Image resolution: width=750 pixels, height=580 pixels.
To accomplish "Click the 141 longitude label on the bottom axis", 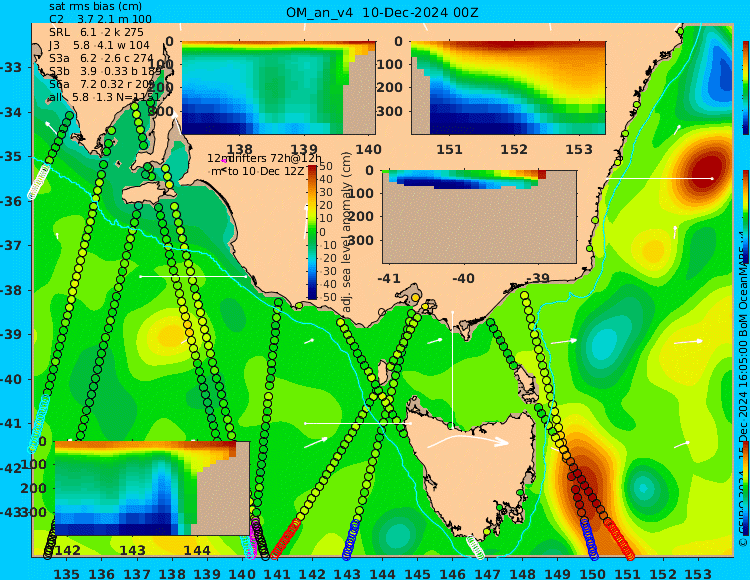I will [x=277, y=573].
